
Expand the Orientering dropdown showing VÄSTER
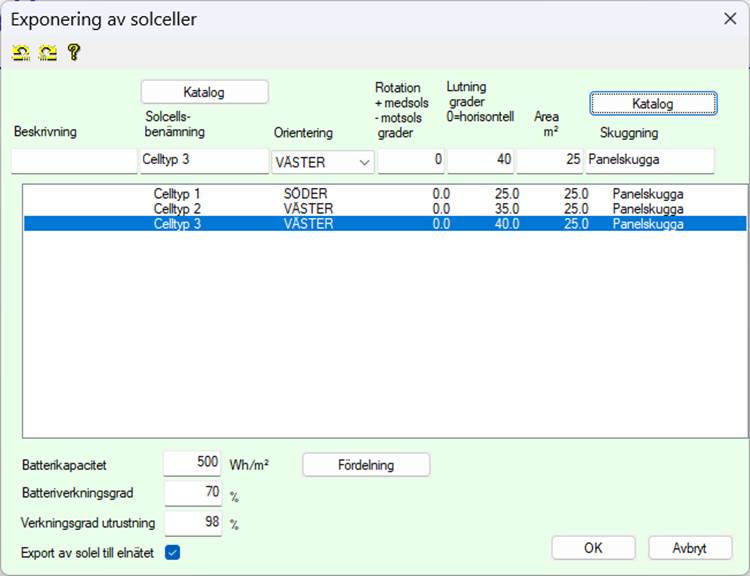[322, 162]
